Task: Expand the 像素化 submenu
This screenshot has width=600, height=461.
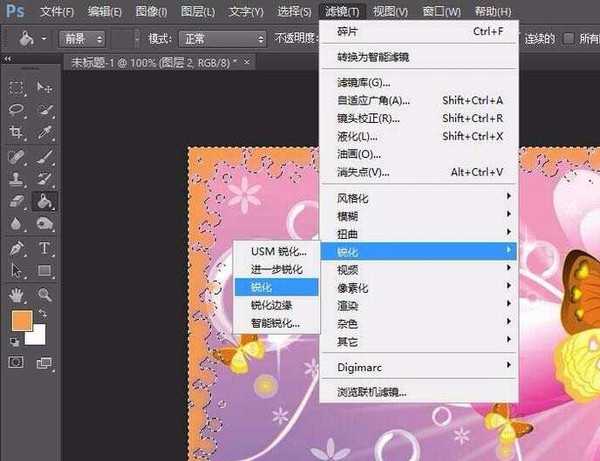Action: coord(419,288)
